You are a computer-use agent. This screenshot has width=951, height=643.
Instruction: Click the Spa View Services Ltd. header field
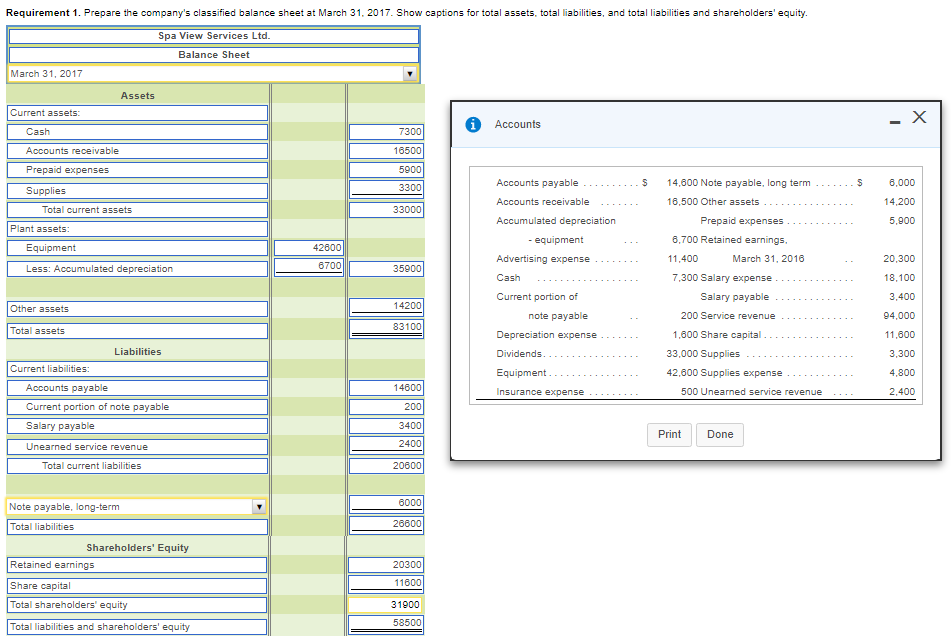214,36
